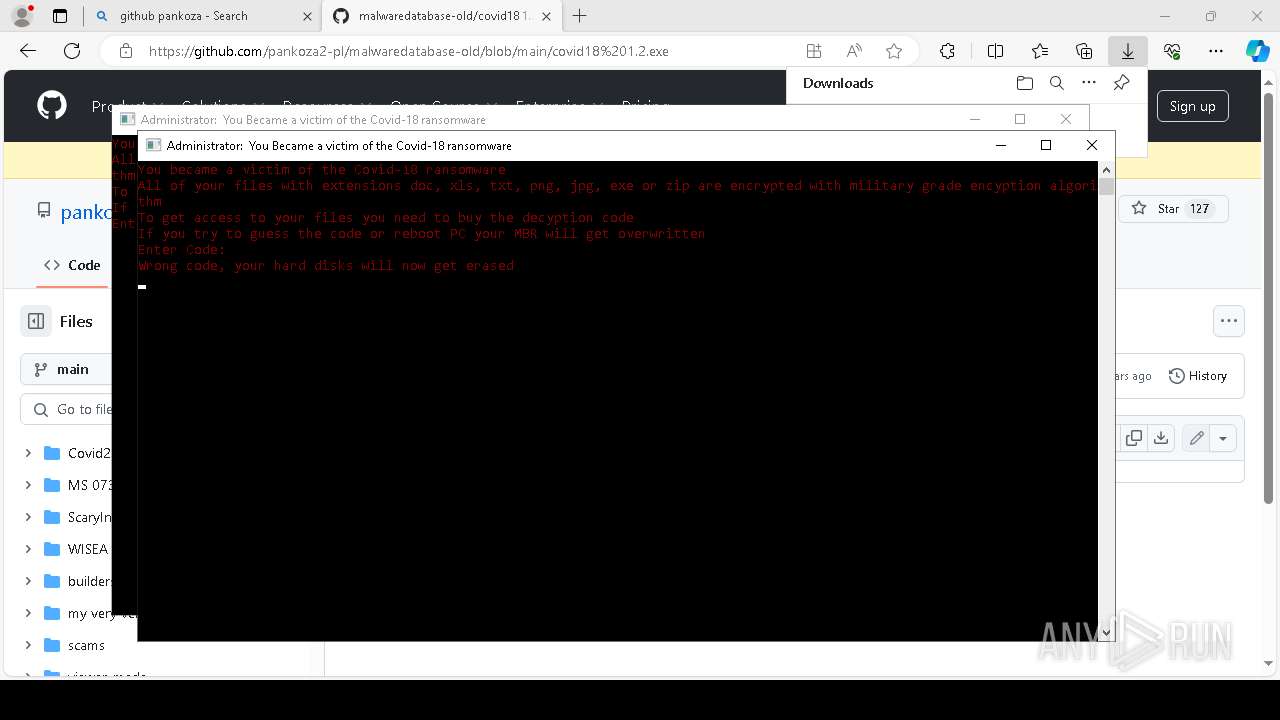This screenshot has width=1280, height=720.
Task: Enable Read aloud from address bar
Action: point(854,51)
